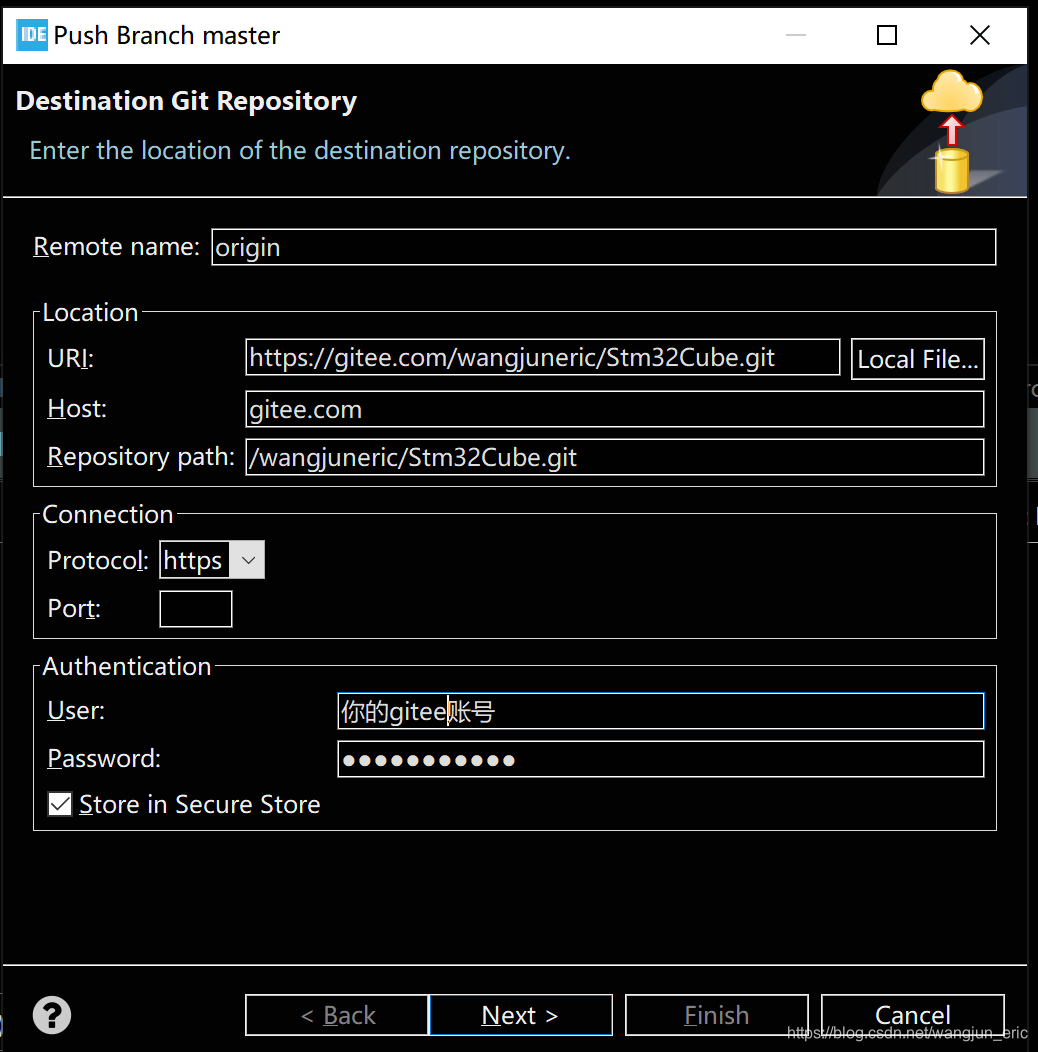1038x1052 pixels.
Task: Cancel the Push Branch dialog
Action: pos(913,1015)
